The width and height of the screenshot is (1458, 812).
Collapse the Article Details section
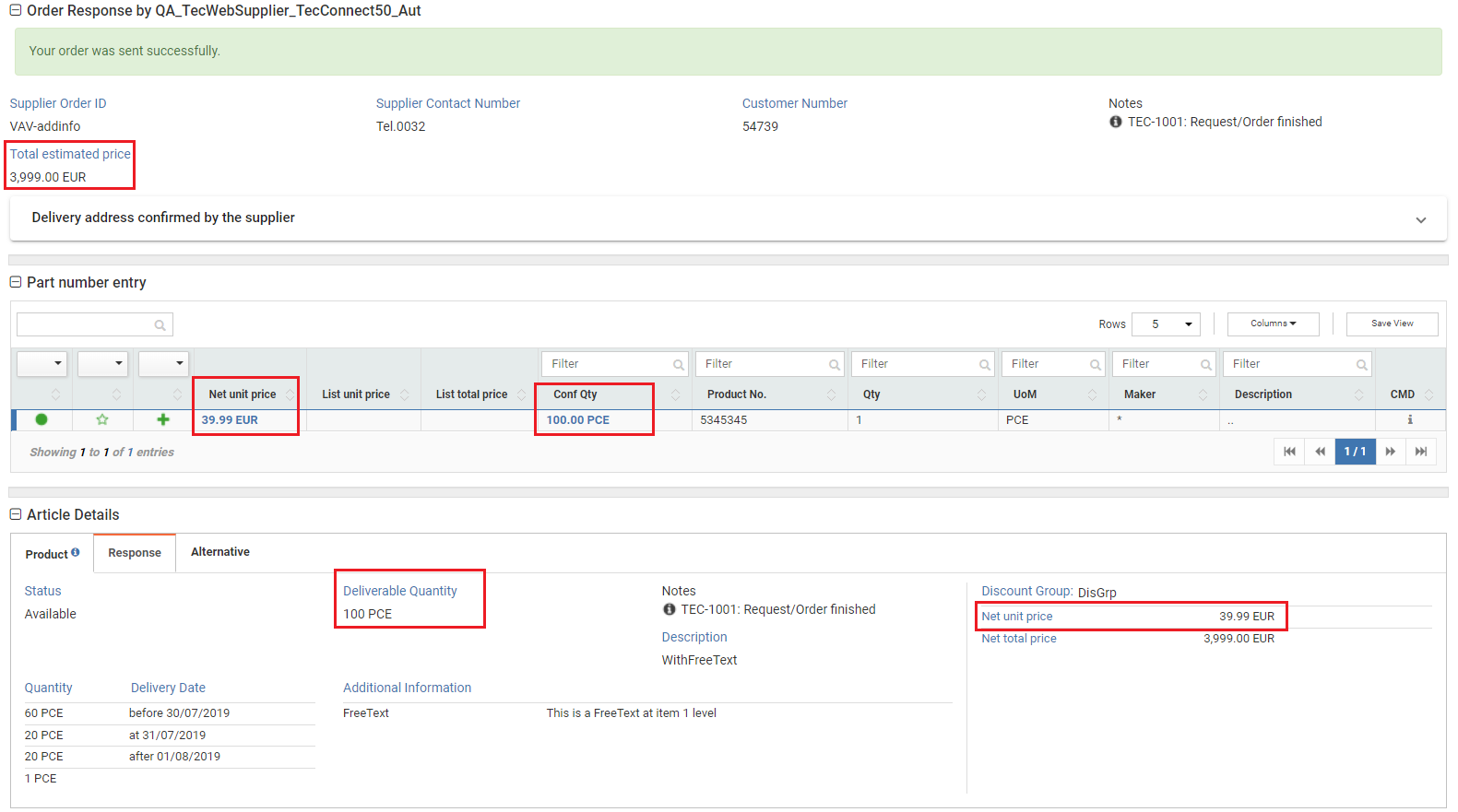(x=16, y=514)
